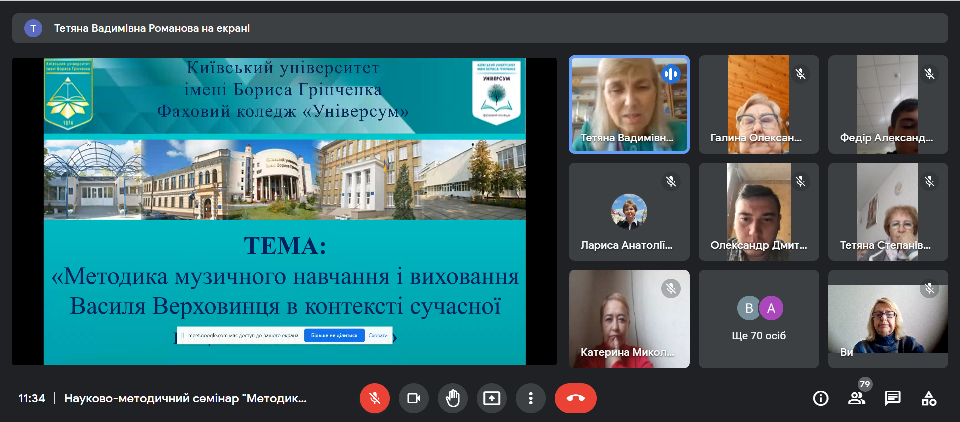Click the Present now screen-share icon
960x422 pixels.
coord(492,398)
